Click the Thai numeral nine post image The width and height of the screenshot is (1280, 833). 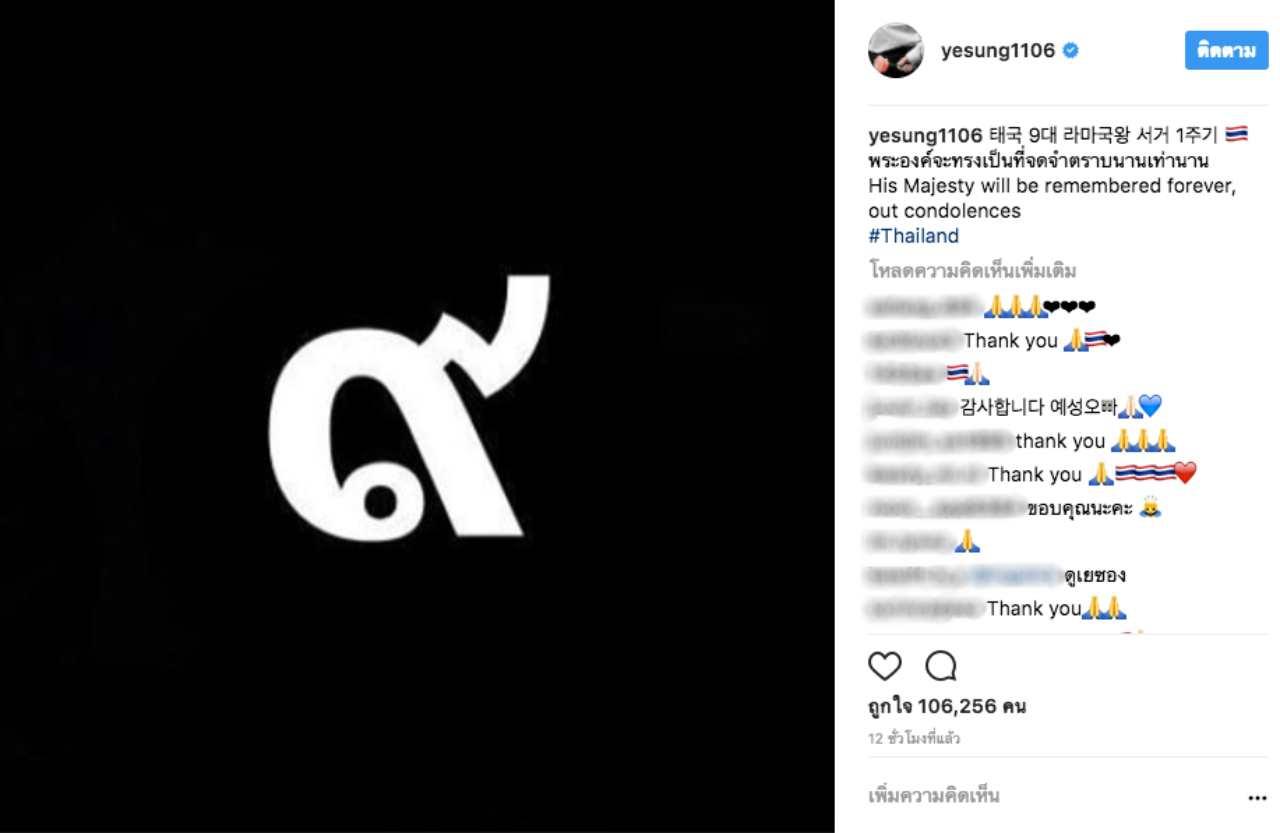pos(417,416)
